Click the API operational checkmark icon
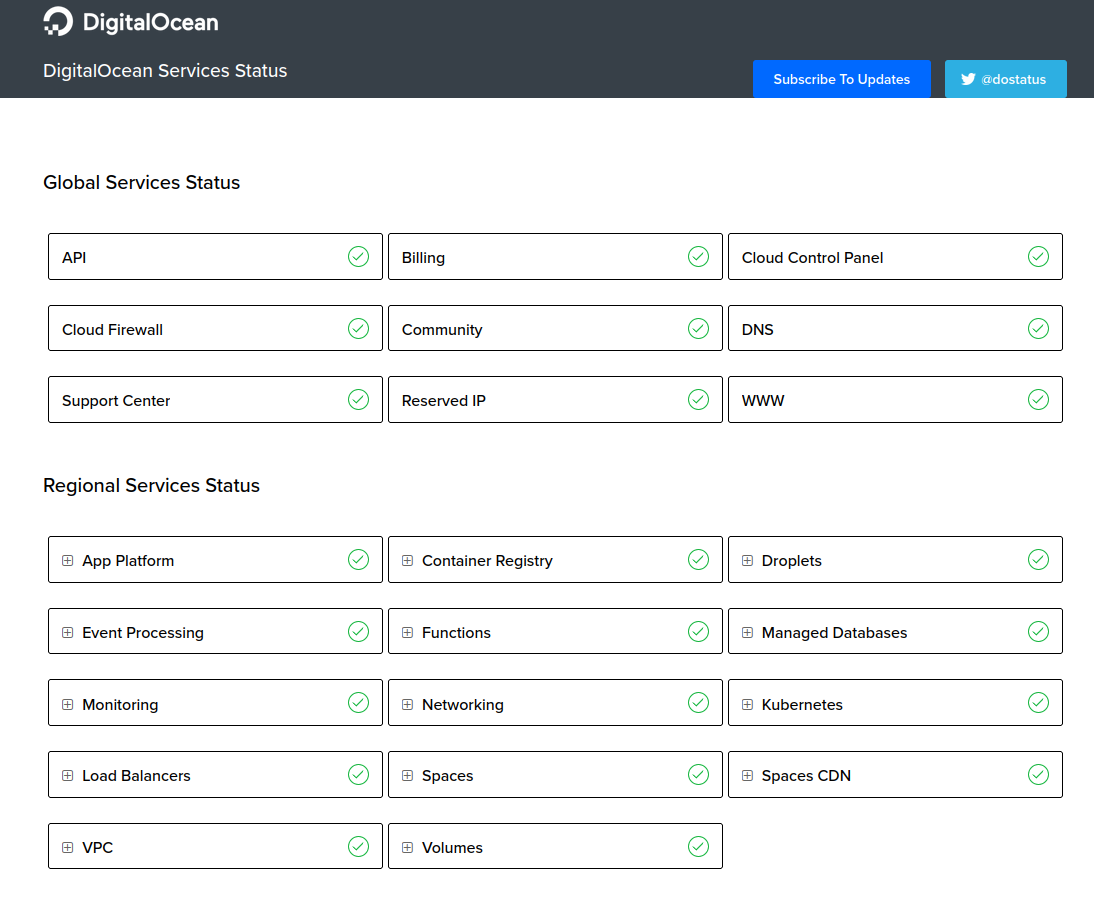 358,257
